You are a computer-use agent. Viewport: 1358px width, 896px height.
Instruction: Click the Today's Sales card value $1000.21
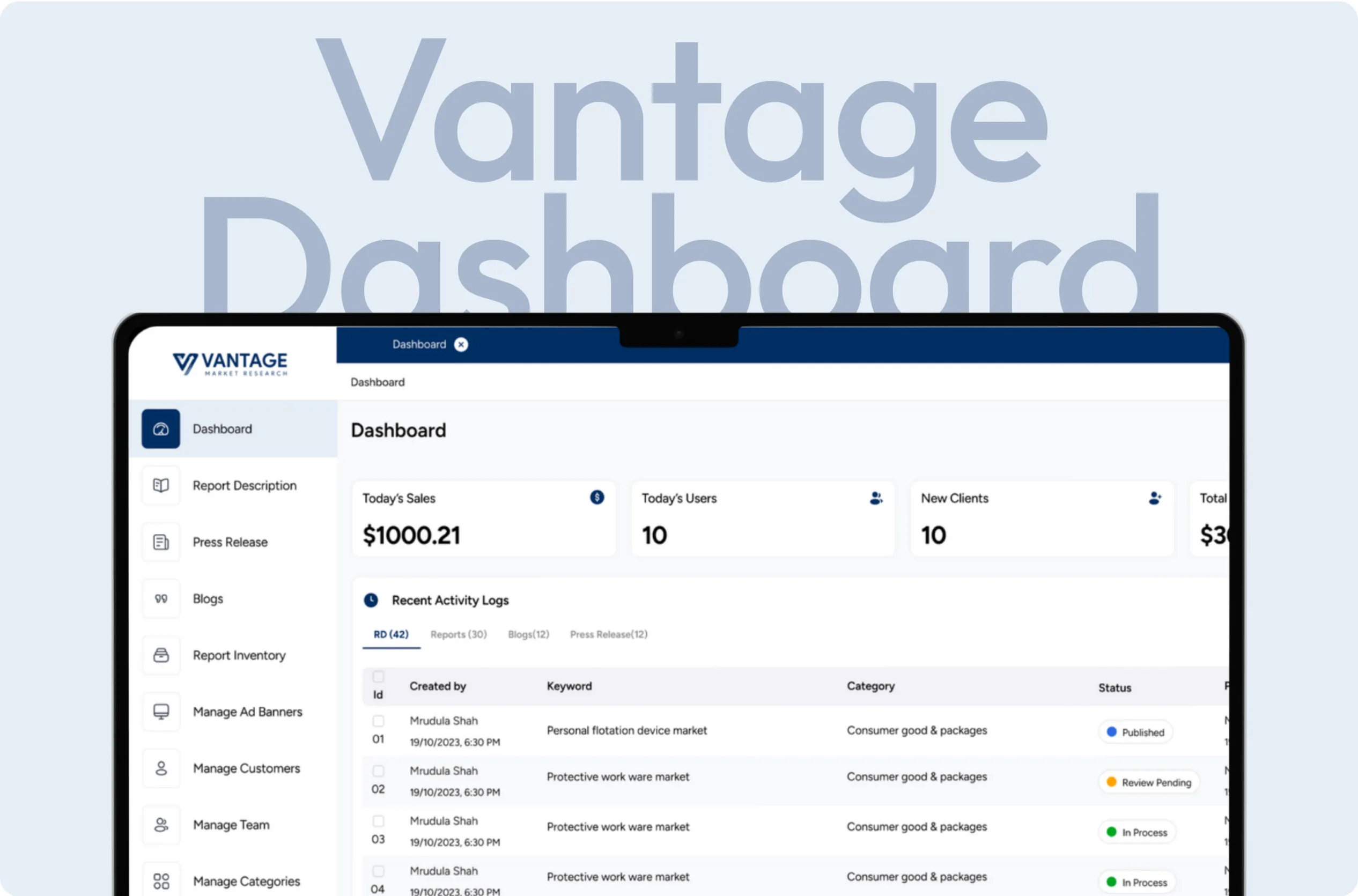pyautogui.click(x=411, y=536)
